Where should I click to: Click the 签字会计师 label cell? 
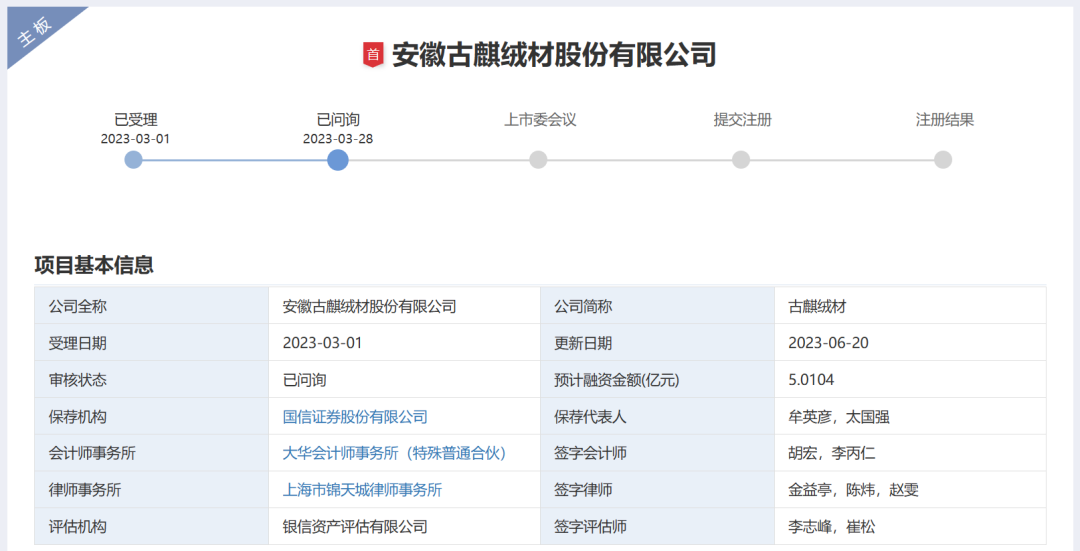tap(658, 453)
